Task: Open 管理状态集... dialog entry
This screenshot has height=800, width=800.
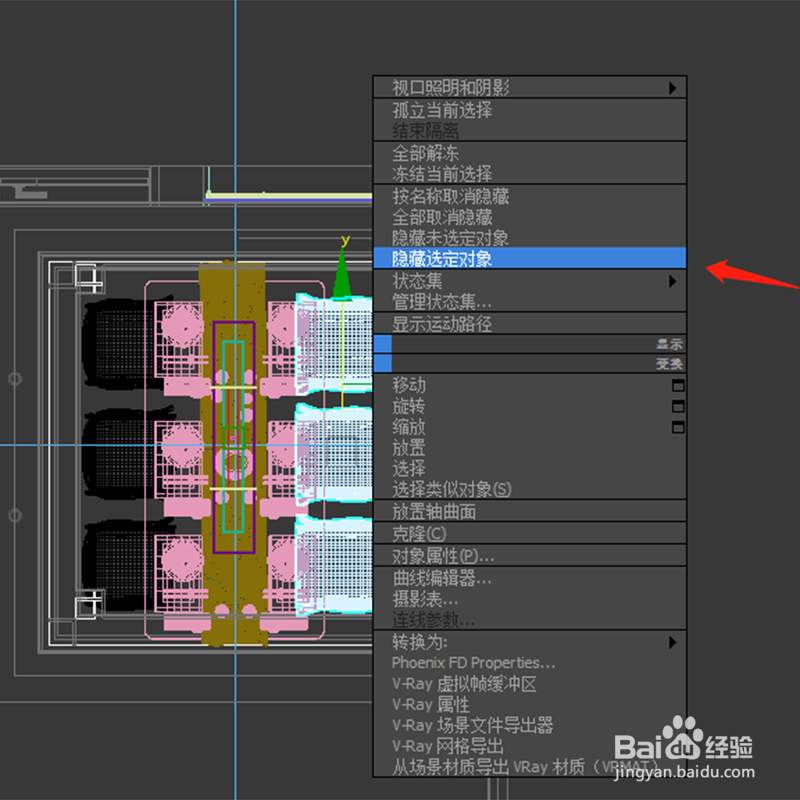Action: (x=530, y=302)
